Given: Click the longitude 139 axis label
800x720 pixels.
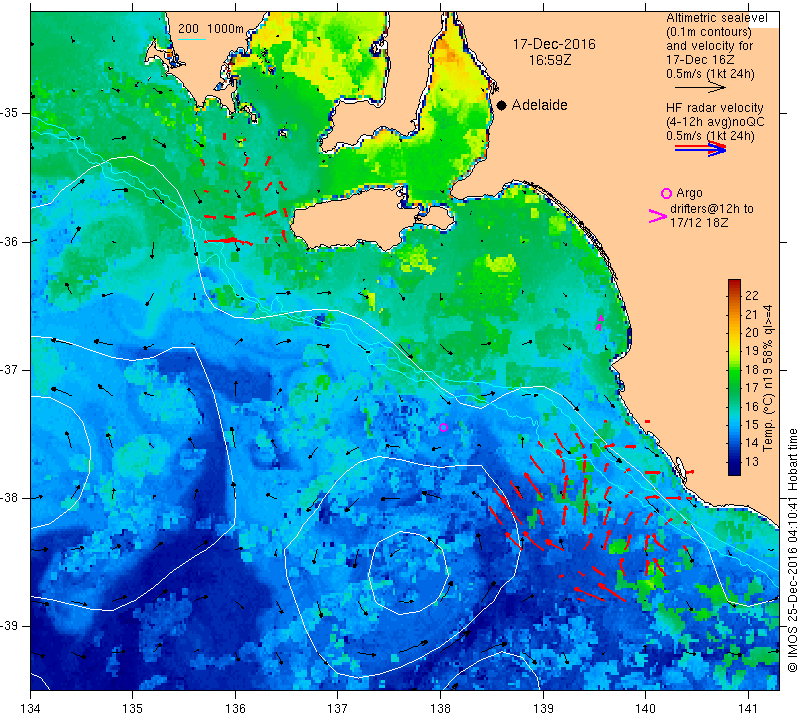Looking at the screenshot, I should [543, 709].
